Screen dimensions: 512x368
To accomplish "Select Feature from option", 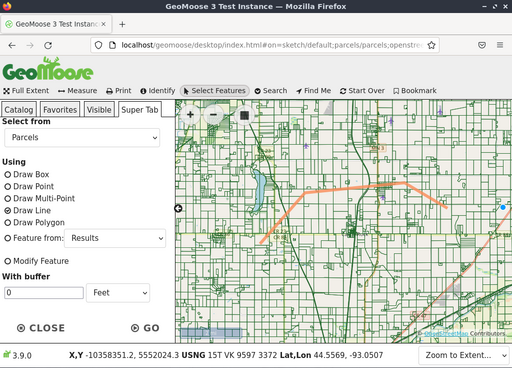I will (8, 238).
